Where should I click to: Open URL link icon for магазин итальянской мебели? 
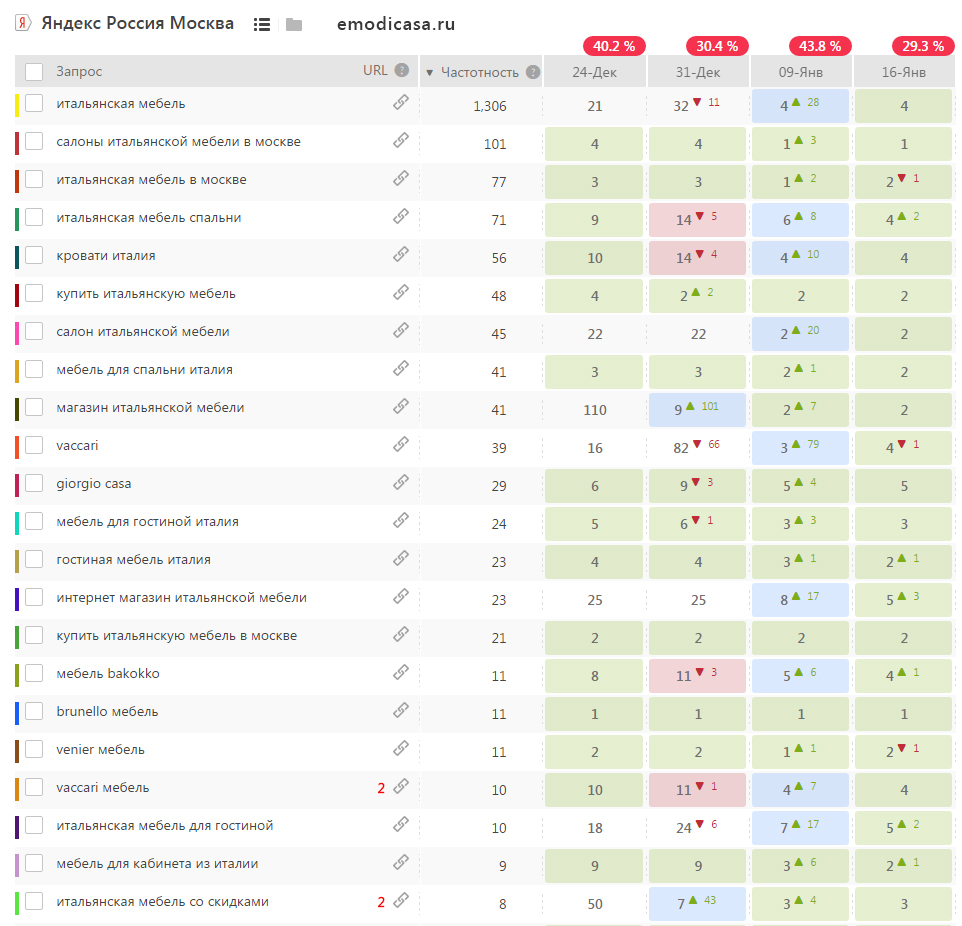401,407
